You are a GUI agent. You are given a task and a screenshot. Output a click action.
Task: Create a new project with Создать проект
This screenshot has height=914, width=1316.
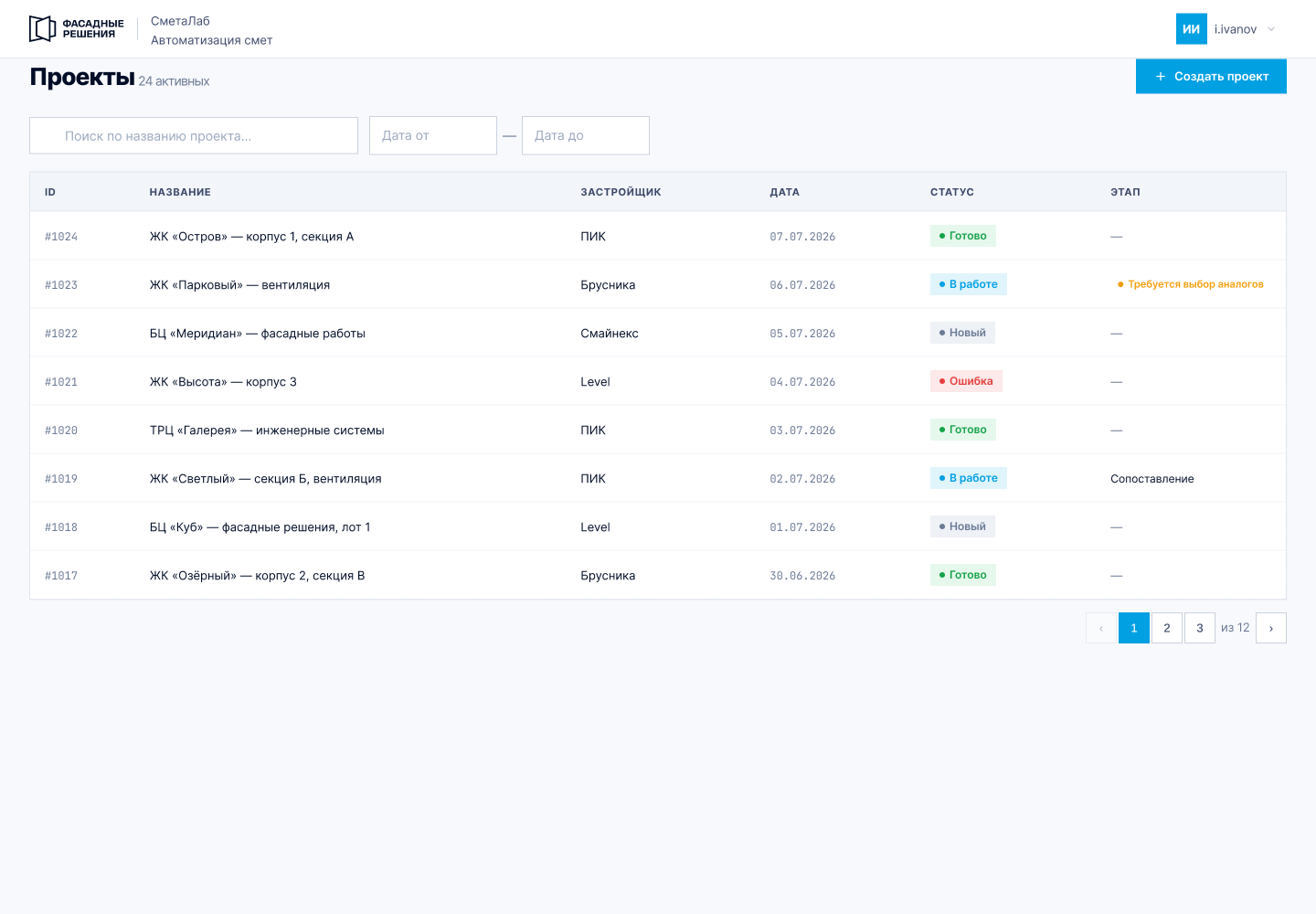click(x=1211, y=76)
